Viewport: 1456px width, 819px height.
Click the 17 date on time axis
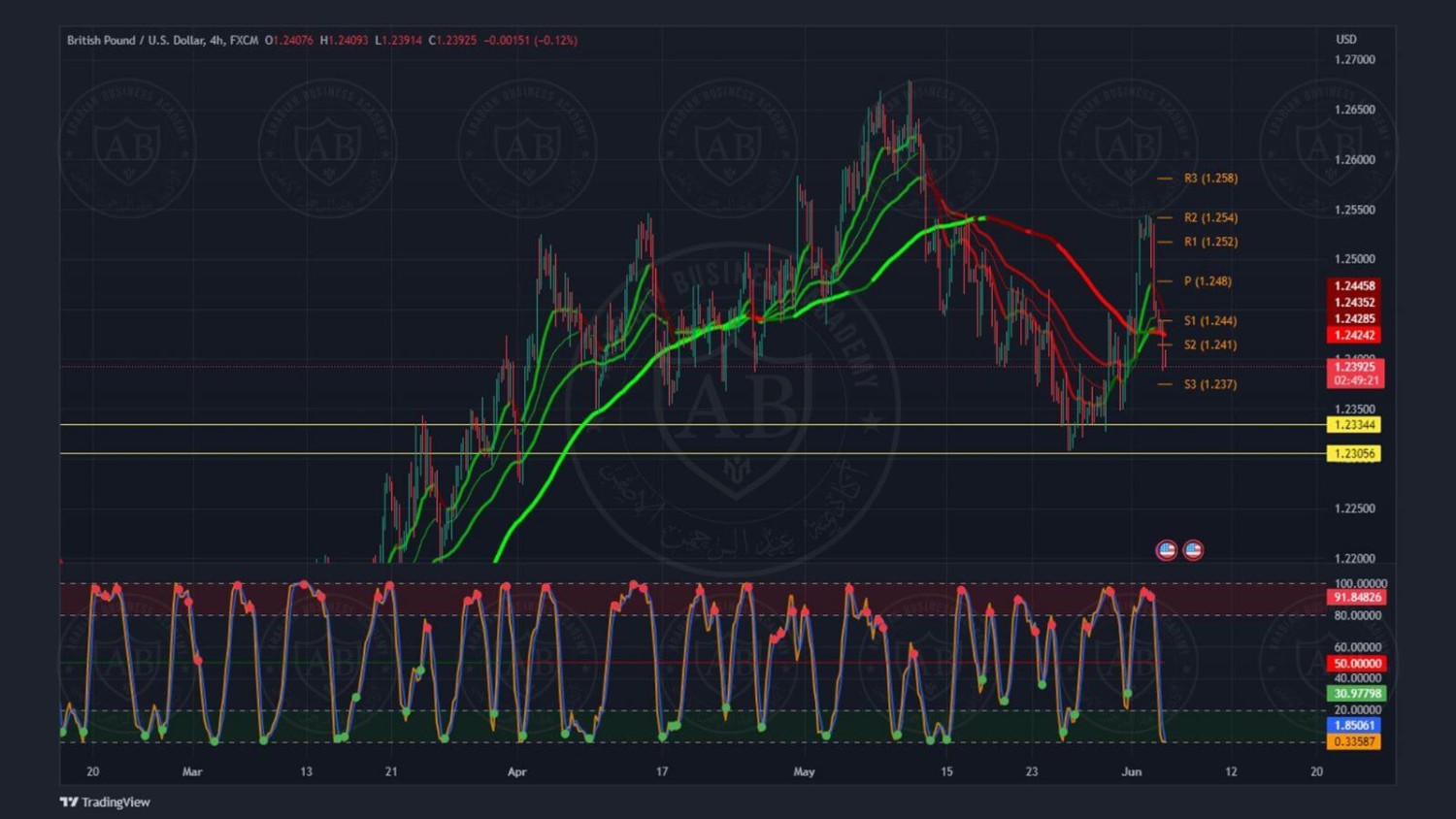(x=662, y=771)
